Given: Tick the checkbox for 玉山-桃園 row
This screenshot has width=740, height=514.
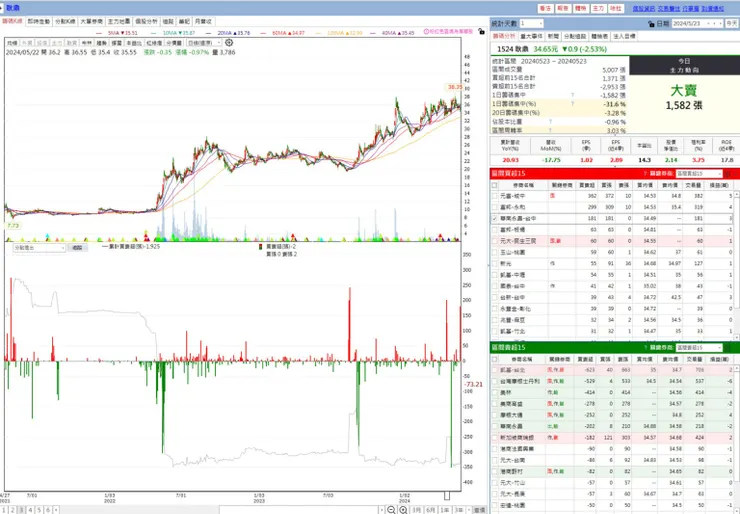Looking at the screenshot, I should pos(495,253).
